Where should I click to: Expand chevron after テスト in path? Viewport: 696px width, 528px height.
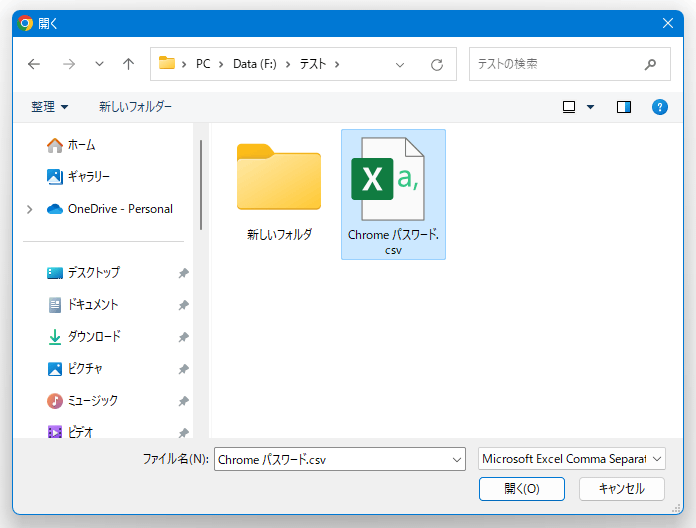coord(337,64)
